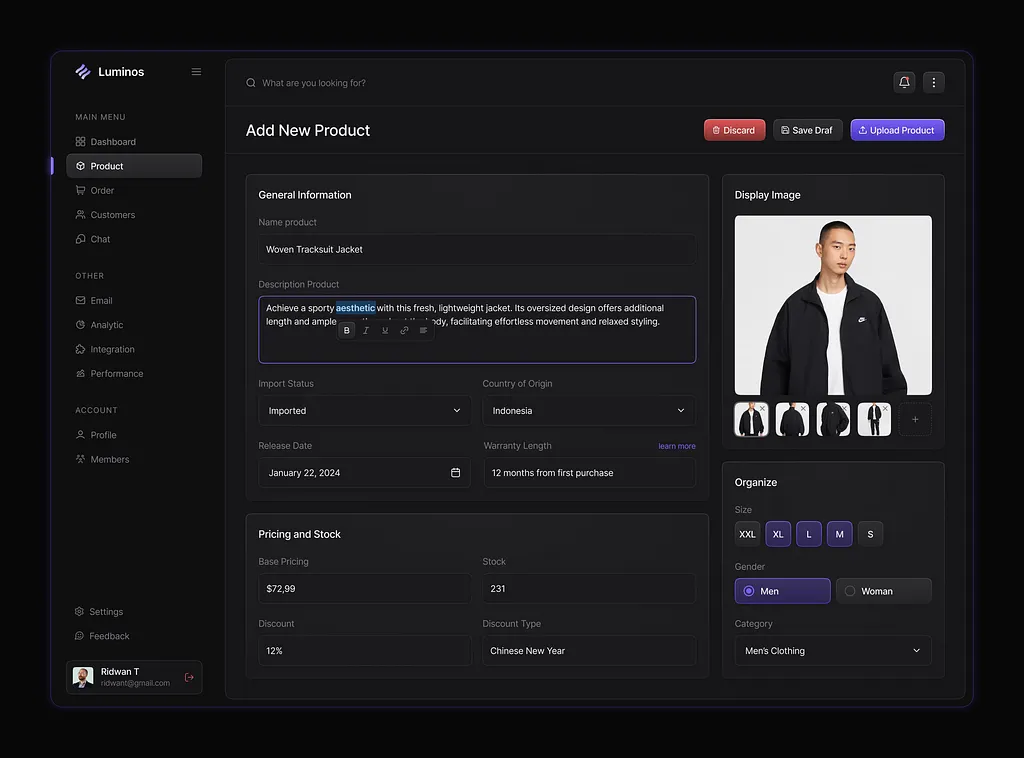Open the three-dot more options menu
The width and height of the screenshot is (1024, 758).
(934, 82)
